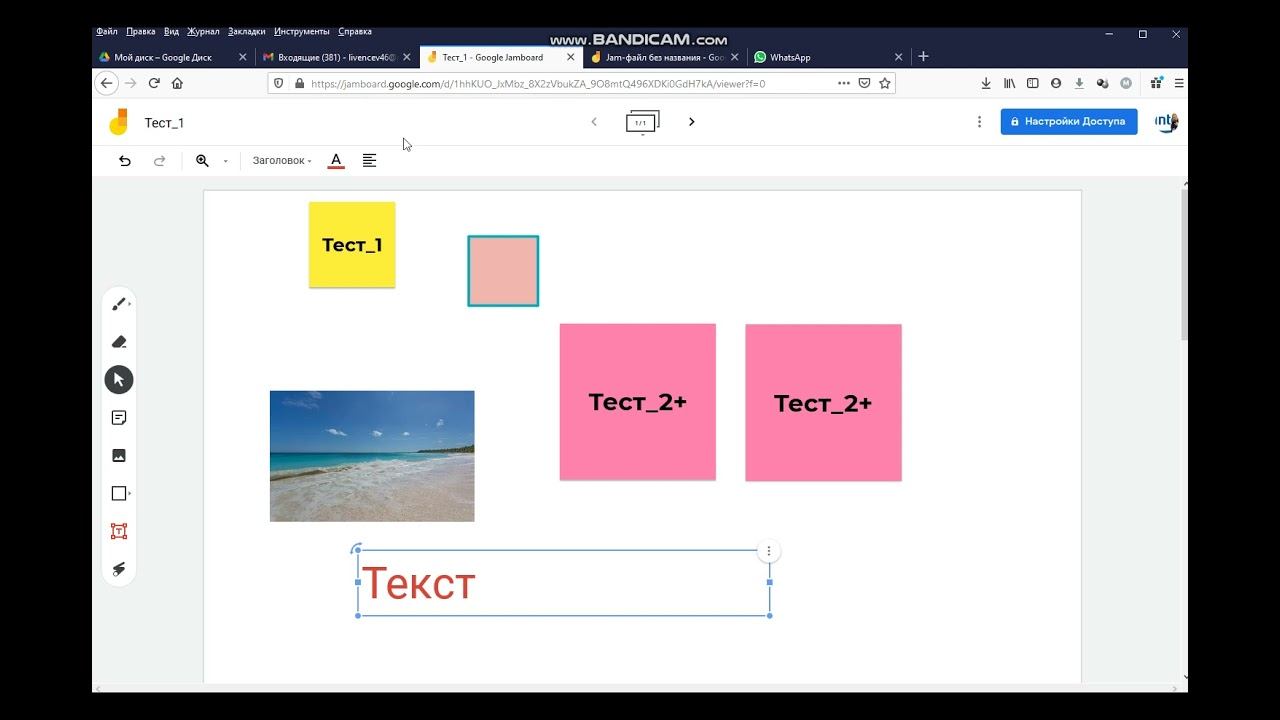Open the page actions three-dot menu
1280x720 pixels.
coord(844,84)
